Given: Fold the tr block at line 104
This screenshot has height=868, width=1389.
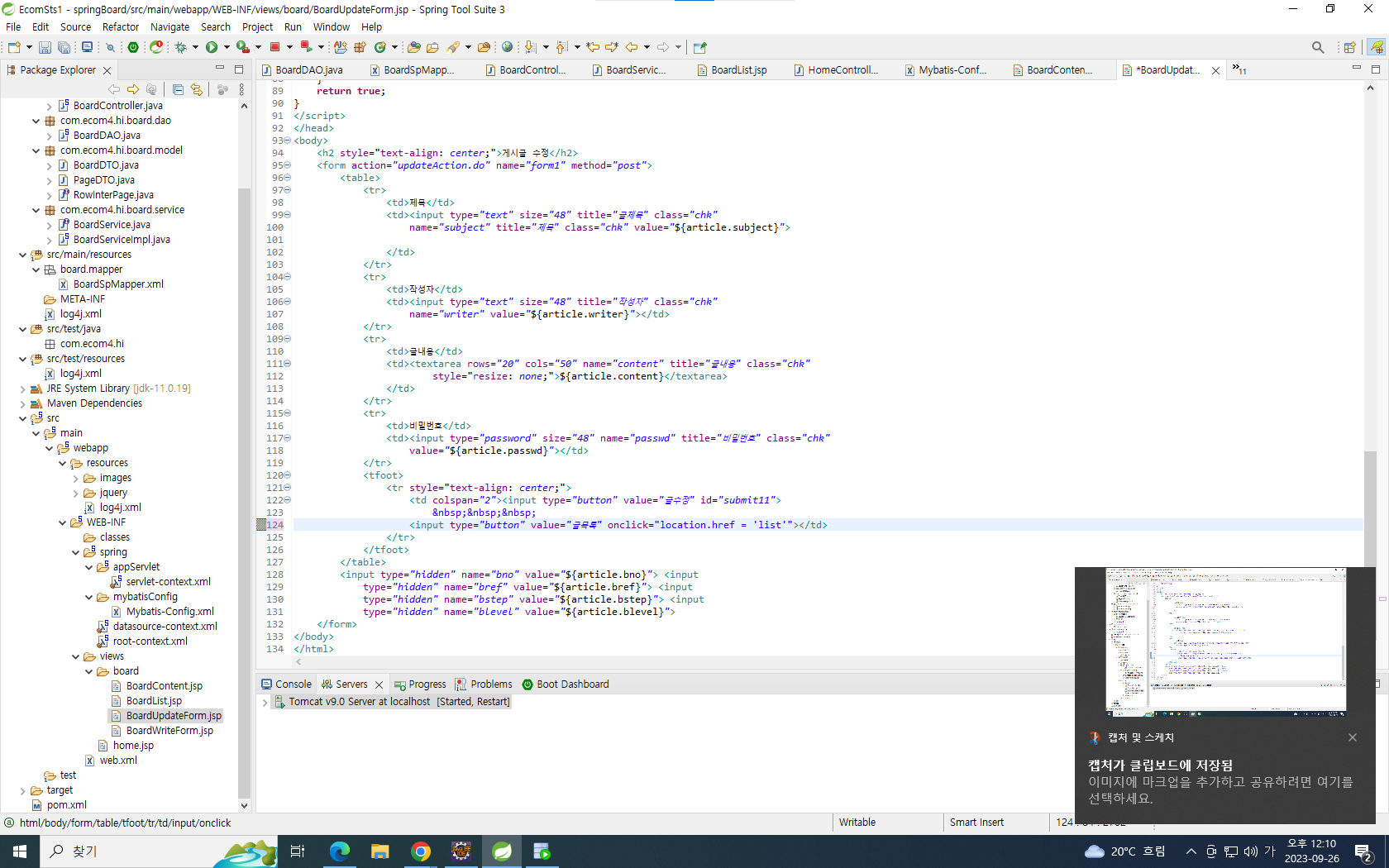Looking at the screenshot, I should 288,277.
